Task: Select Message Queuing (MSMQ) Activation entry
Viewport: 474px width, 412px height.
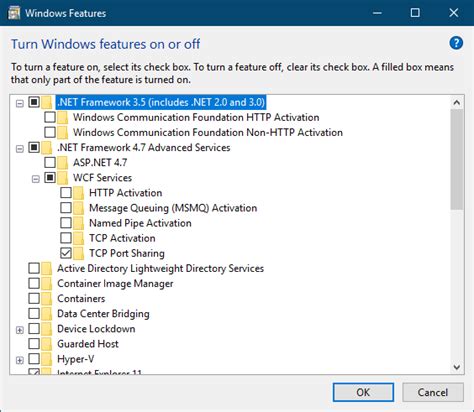Action: pyautogui.click(x=173, y=208)
